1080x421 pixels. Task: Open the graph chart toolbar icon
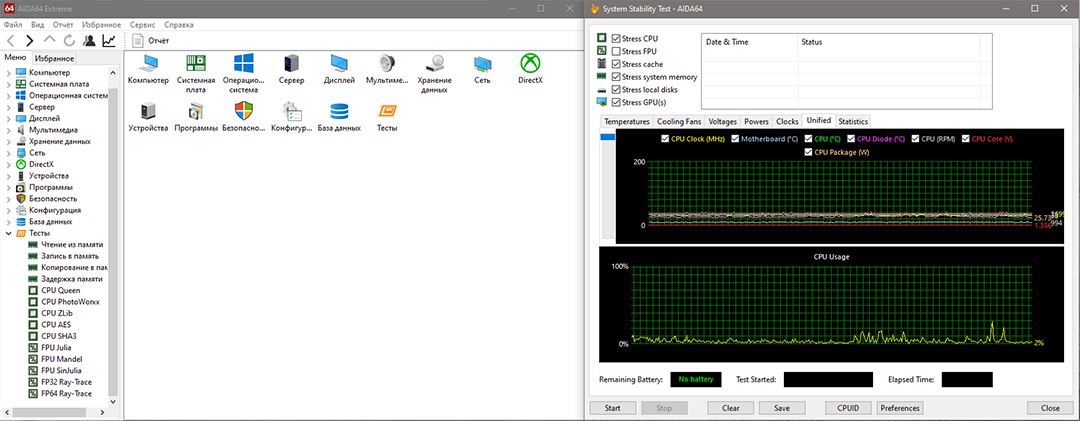[109, 41]
